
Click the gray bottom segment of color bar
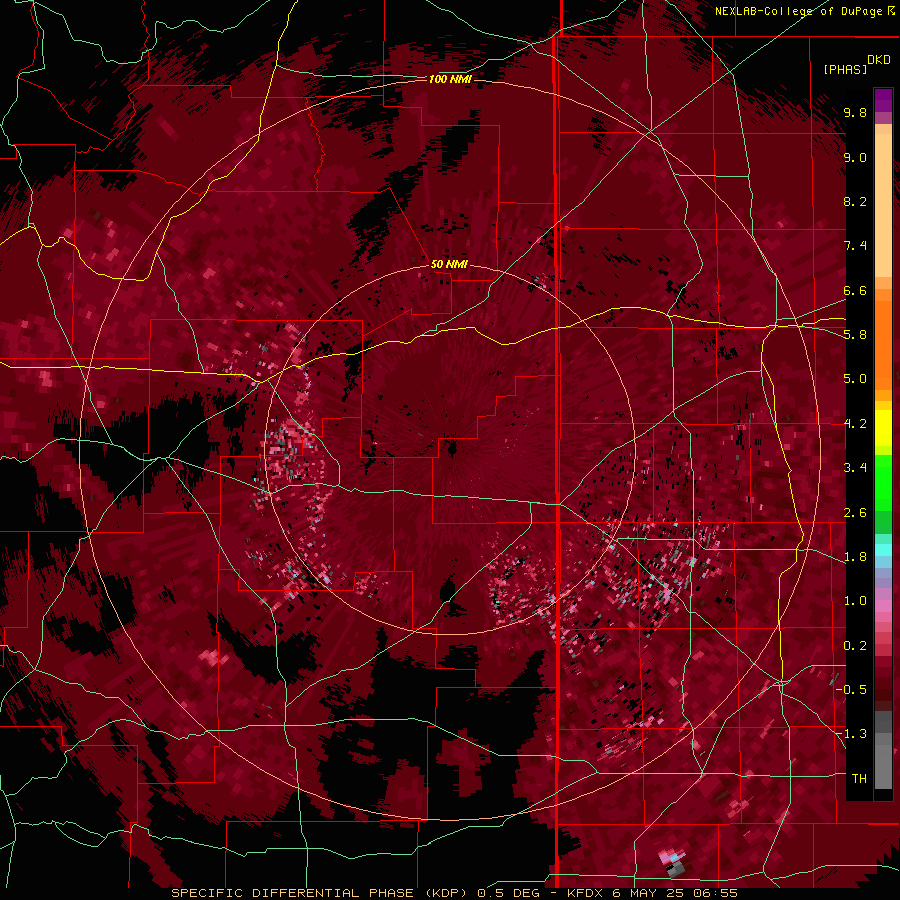click(883, 760)
